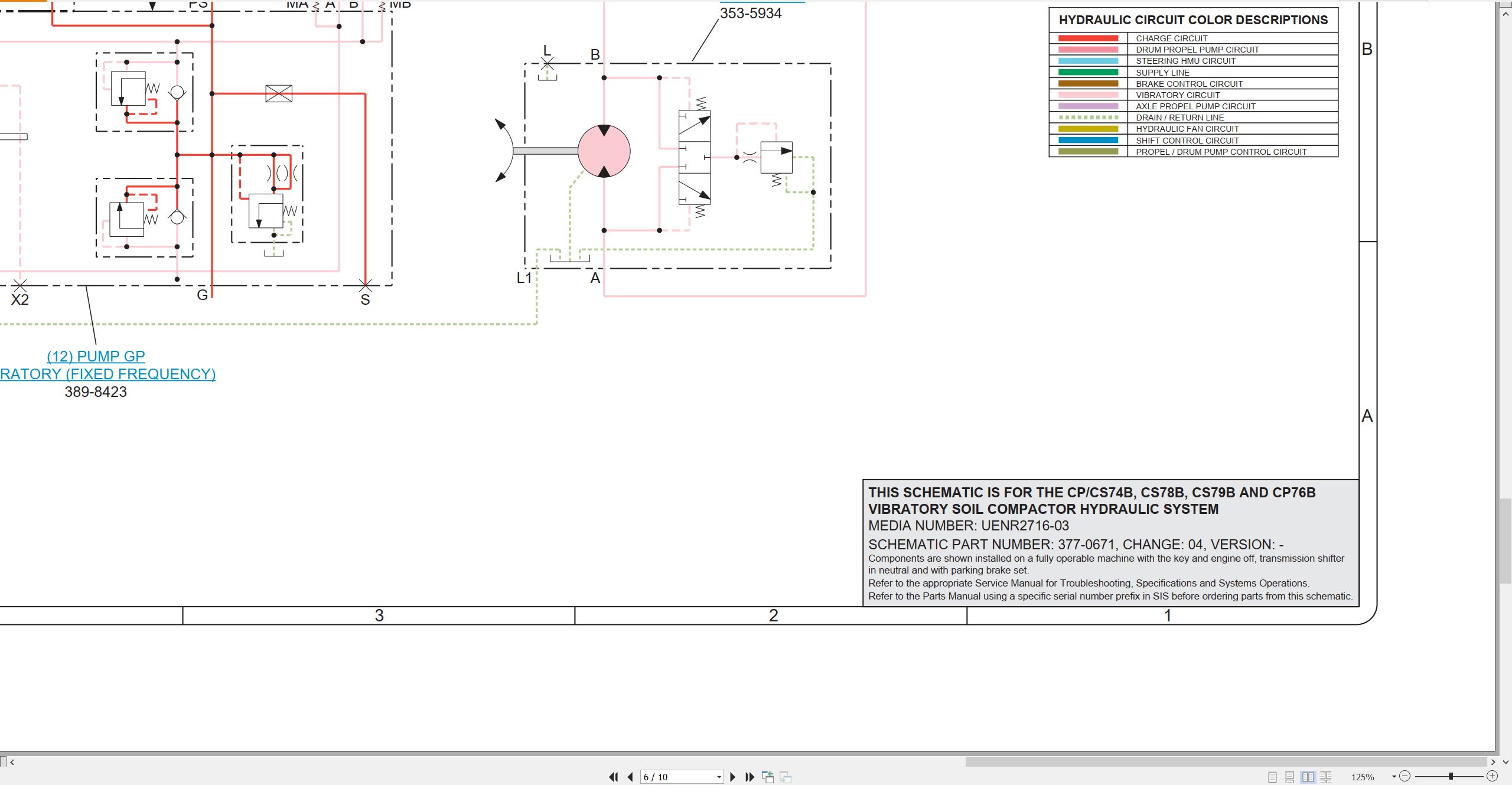The image size is (1512, 785).
Task: Click the MEDIA NUMBER: UENR2716-03 text
Action: 969,526
